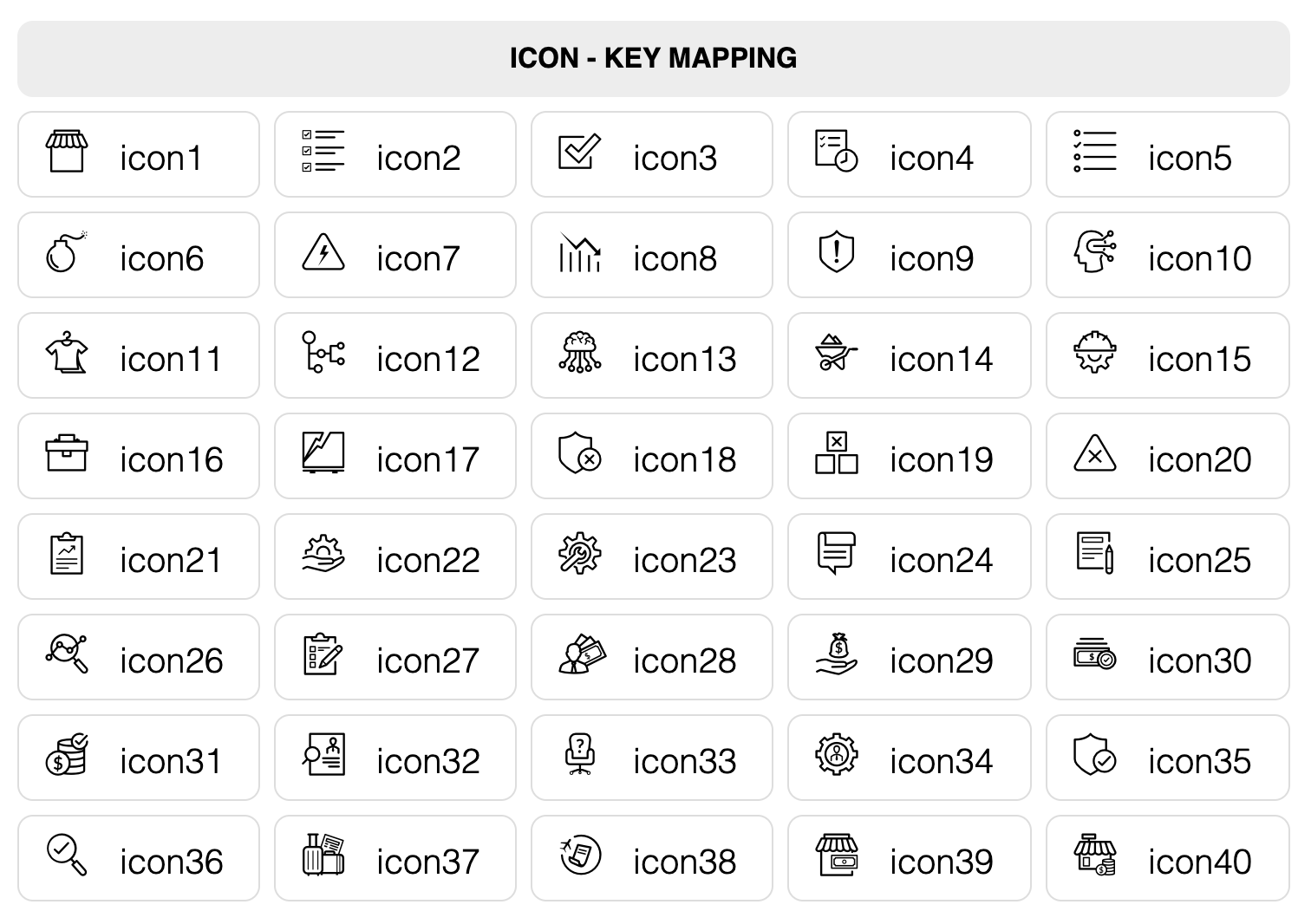
Task: Select the declining bar chart icon8
Action: point(580,252)
